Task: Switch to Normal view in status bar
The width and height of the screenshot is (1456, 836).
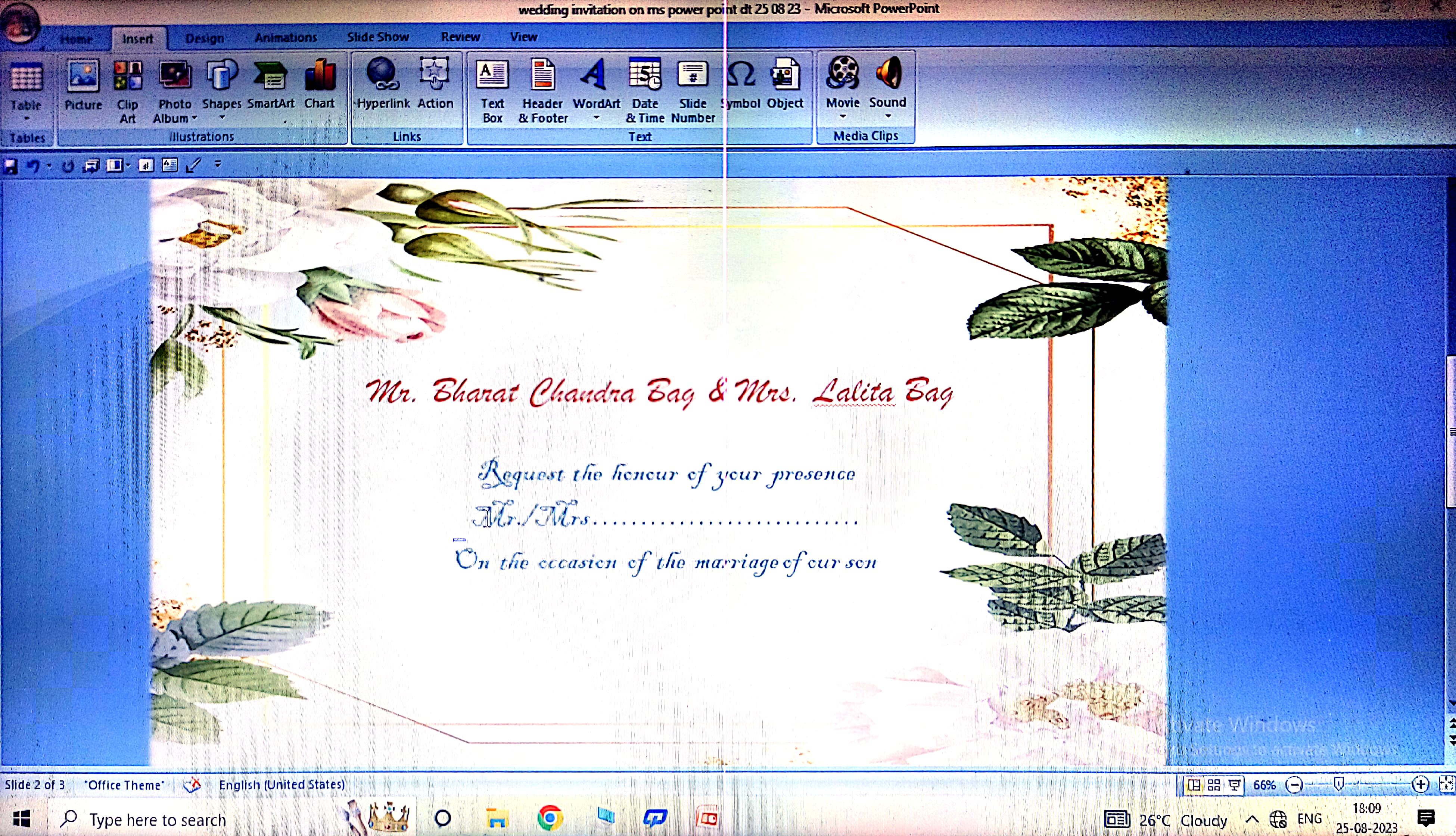Action: [1194, 785]
